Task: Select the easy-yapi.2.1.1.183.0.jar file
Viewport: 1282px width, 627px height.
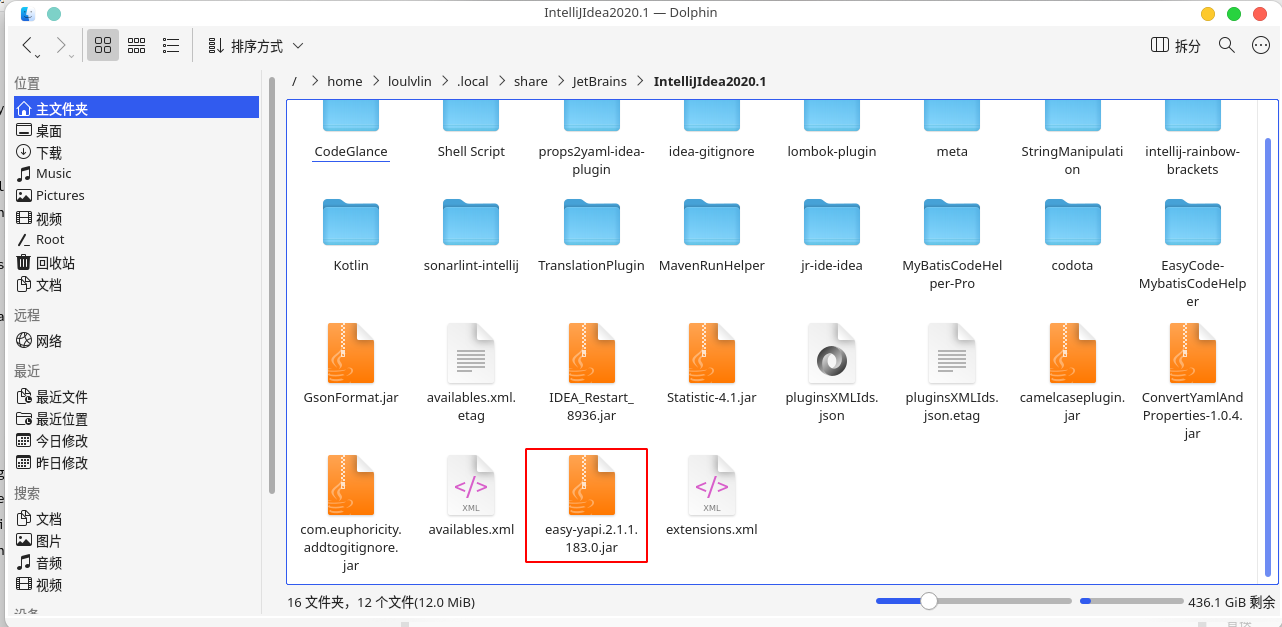Action: (x=591, y=506)
